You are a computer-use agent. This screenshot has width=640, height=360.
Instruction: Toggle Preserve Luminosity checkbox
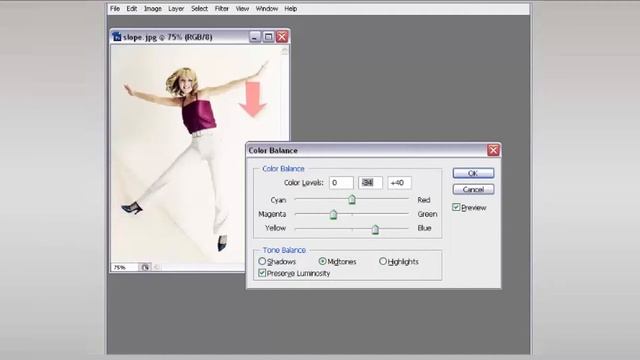[262, 273]
